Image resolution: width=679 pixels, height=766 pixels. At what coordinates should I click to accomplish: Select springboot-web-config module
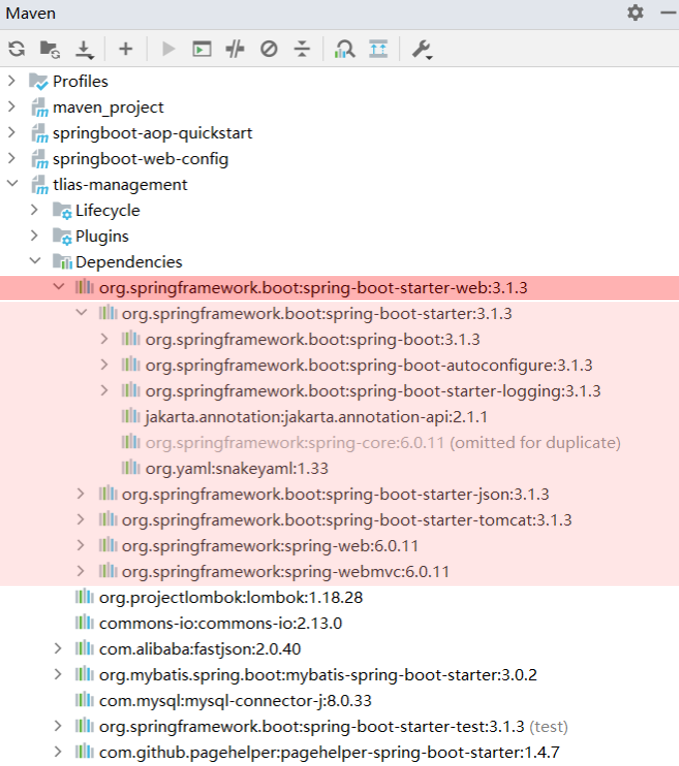(x=141, y=159)
